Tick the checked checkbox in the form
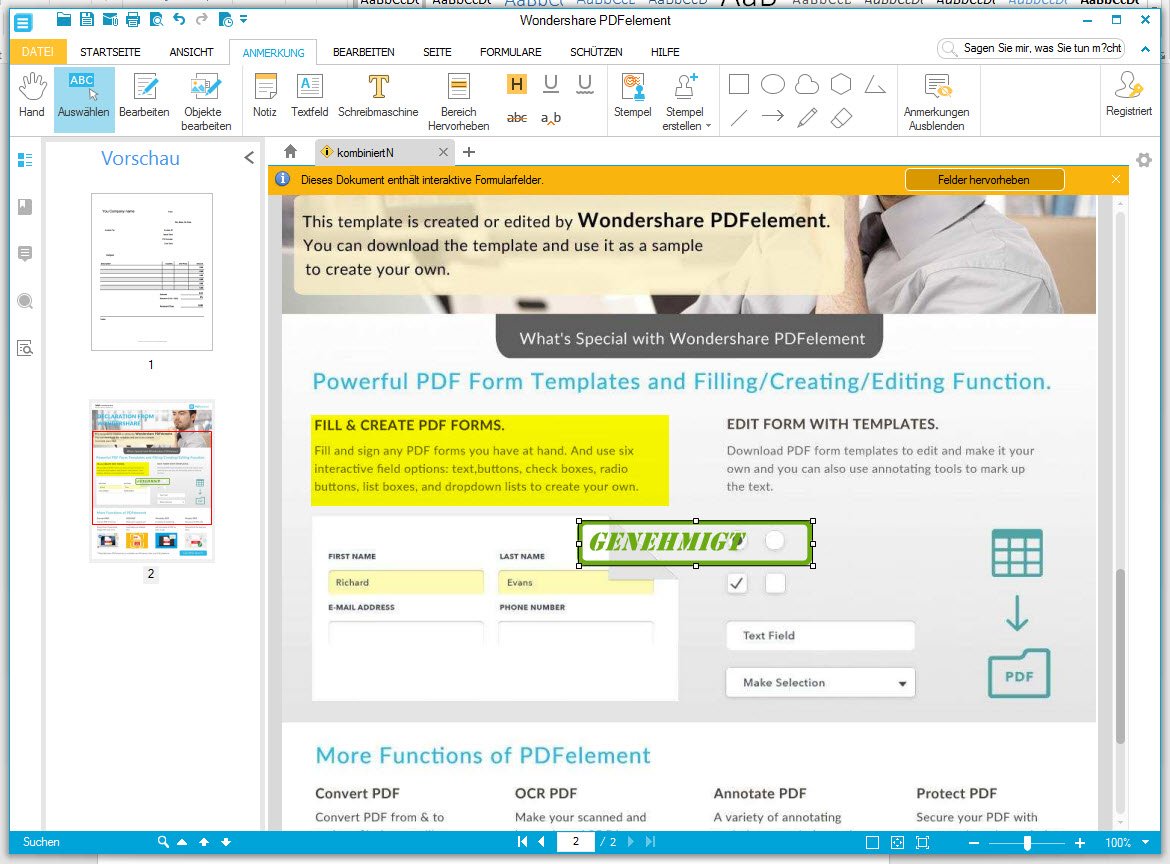Viewport: 1170px width, 864px height. click(737, 583)
